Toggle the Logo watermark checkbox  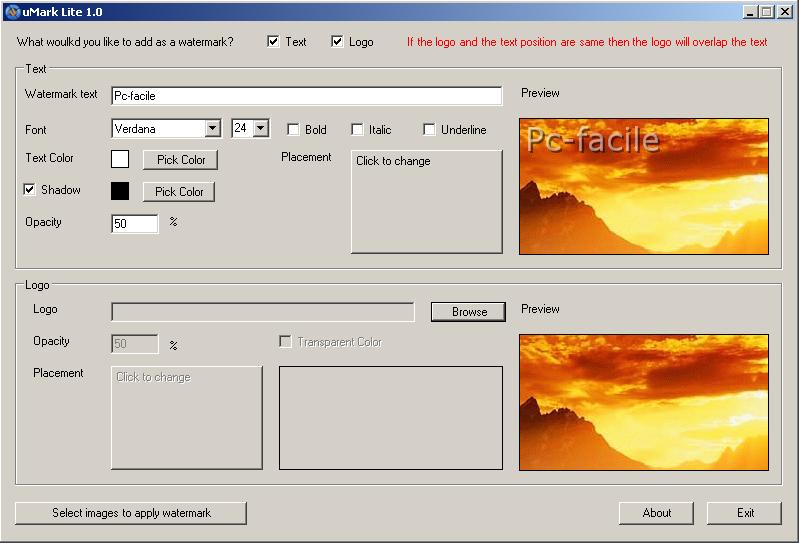click(337, 42)
